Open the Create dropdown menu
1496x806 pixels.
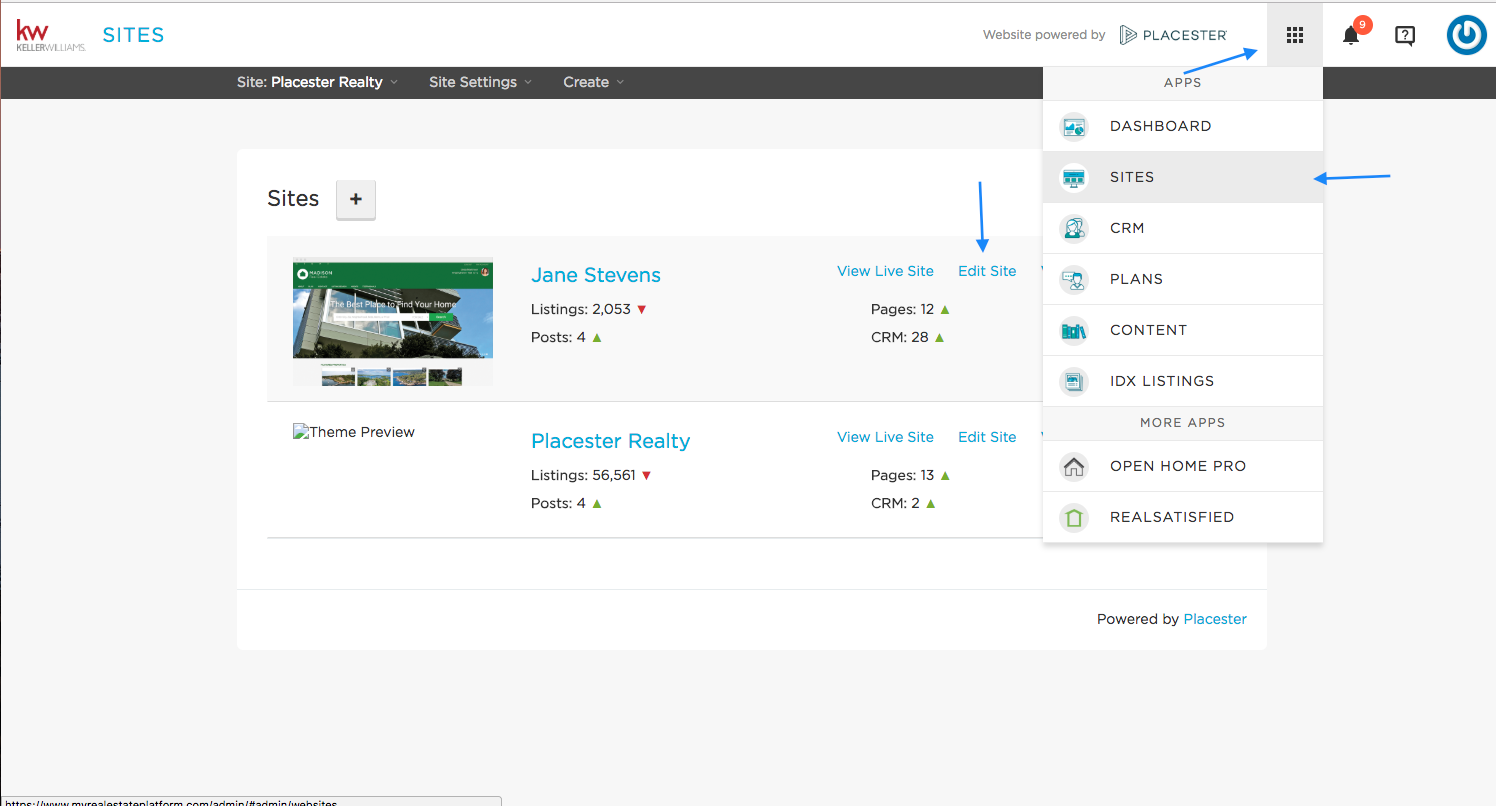point(593,82)
